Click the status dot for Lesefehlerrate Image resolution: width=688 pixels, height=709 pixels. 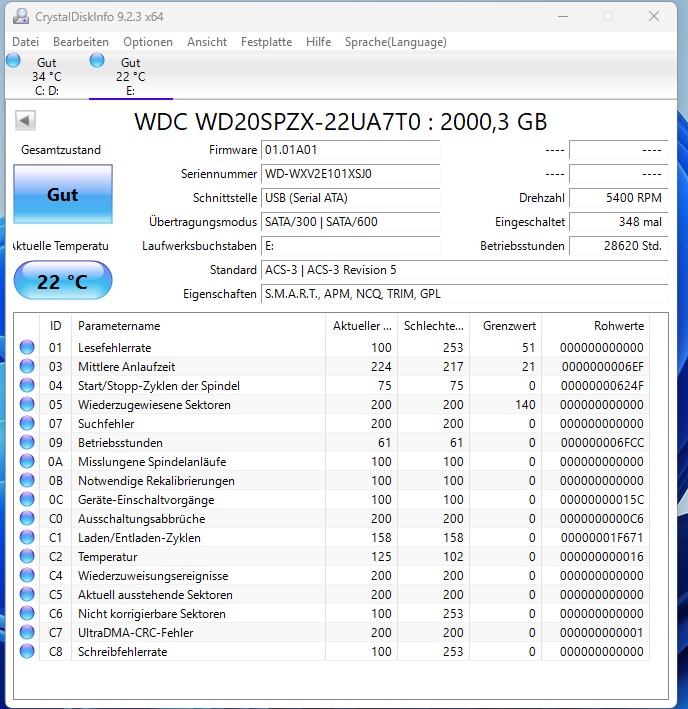coord(27,347)
